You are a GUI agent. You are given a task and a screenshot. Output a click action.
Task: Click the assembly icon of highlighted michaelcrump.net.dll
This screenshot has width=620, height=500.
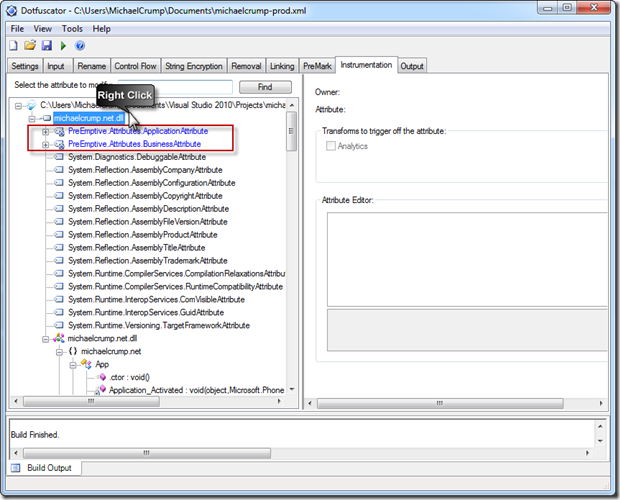tap(47, 118)
